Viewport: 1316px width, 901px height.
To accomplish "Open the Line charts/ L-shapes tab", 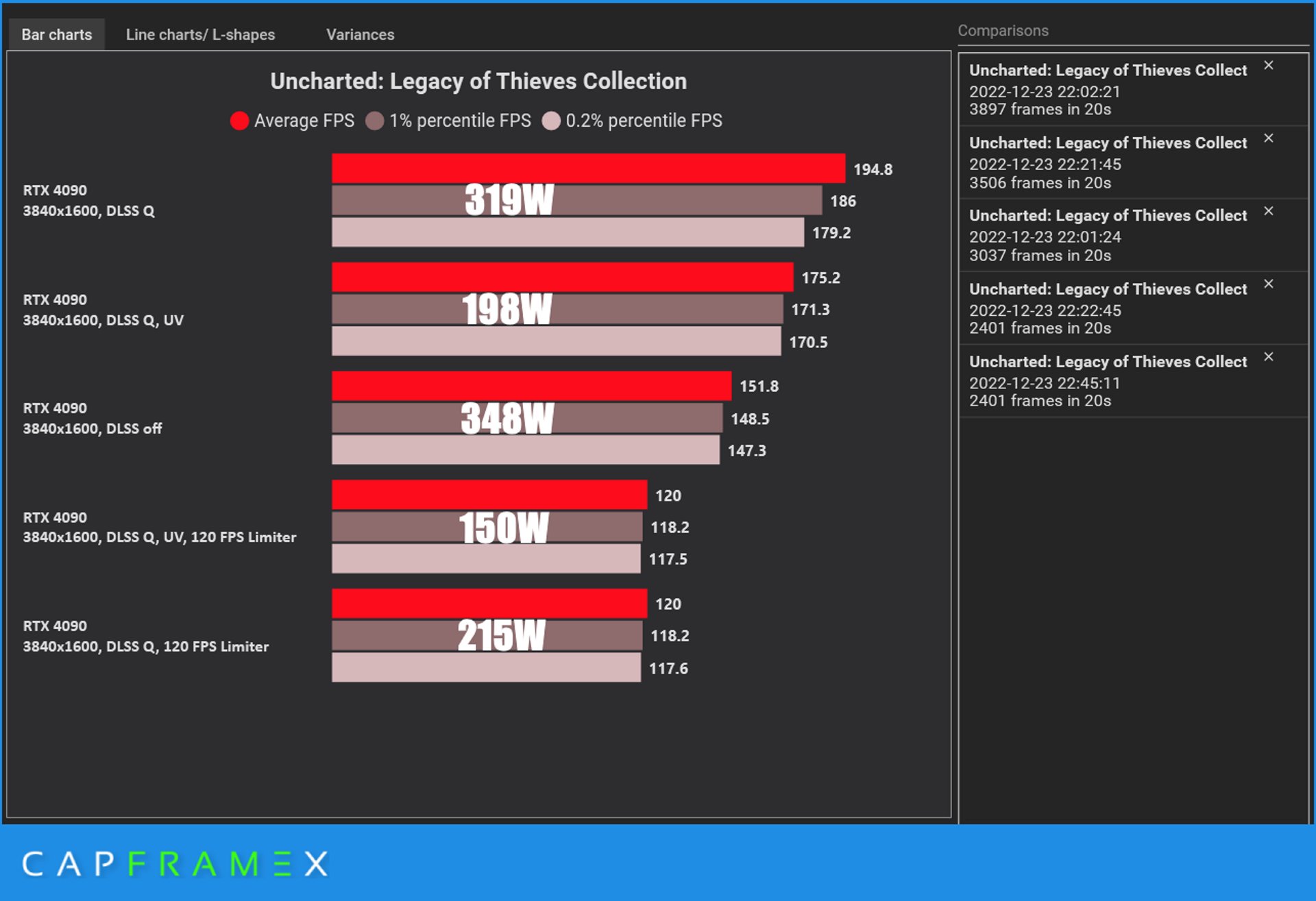I will [200, 34].
